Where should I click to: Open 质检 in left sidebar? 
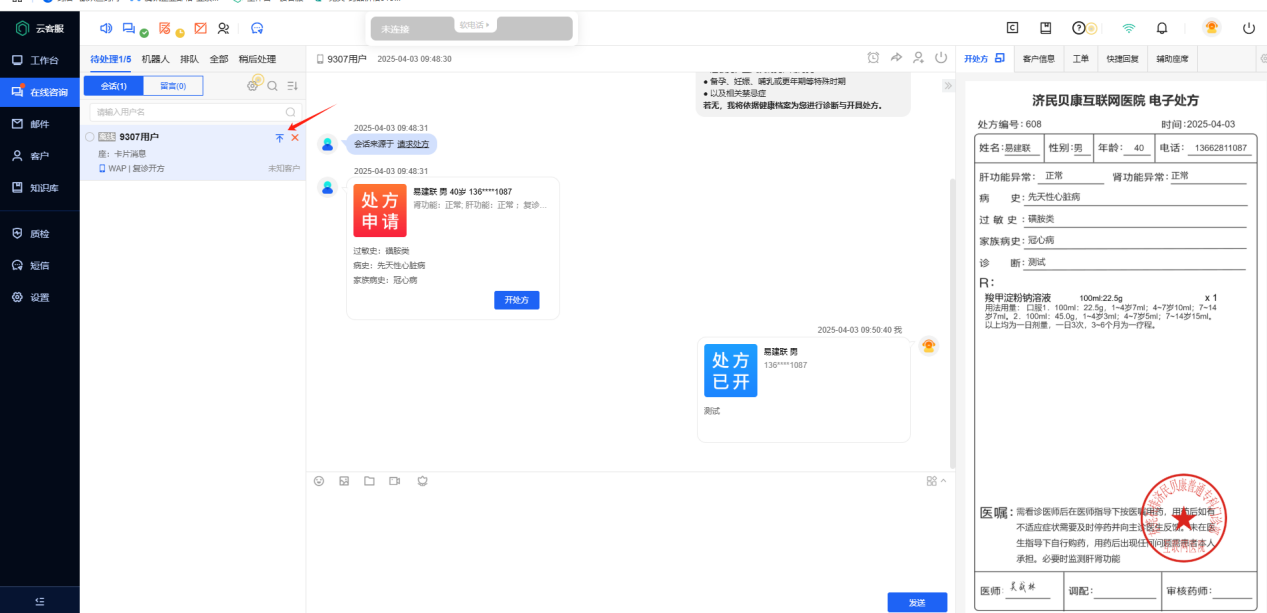tap(40, 233)
